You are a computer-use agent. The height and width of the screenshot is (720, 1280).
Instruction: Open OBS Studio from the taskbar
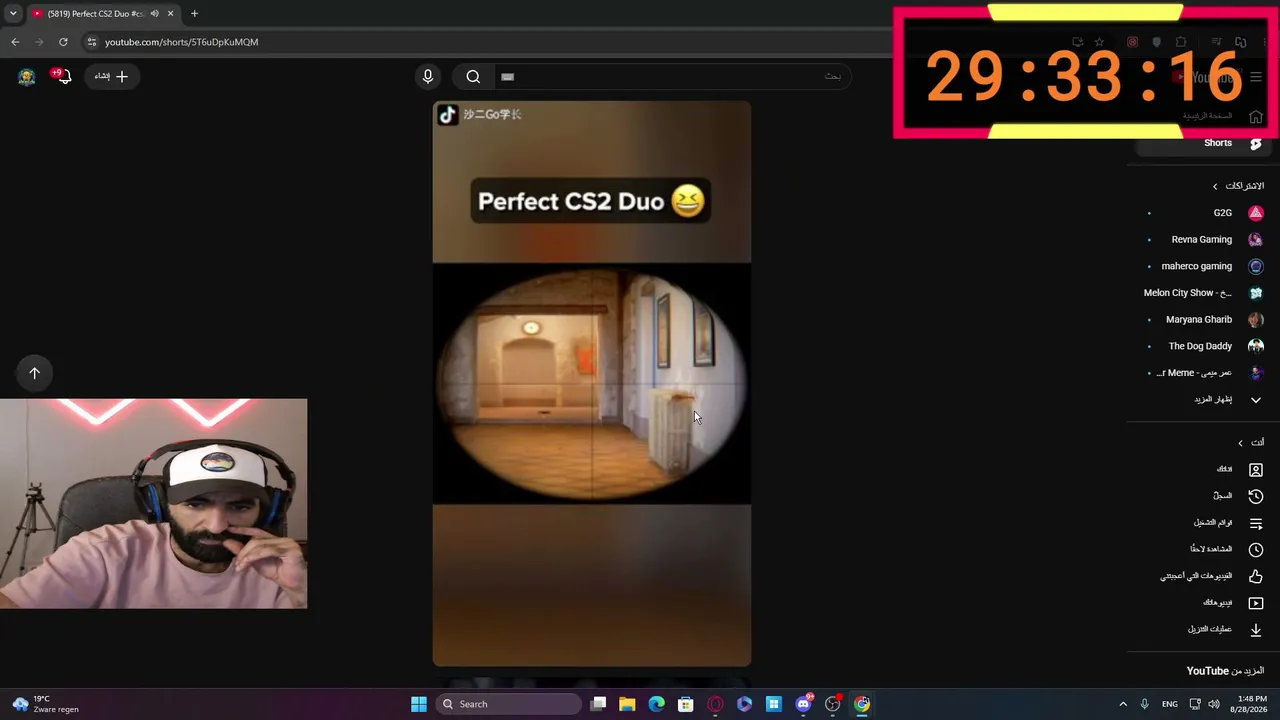point(832,704)
